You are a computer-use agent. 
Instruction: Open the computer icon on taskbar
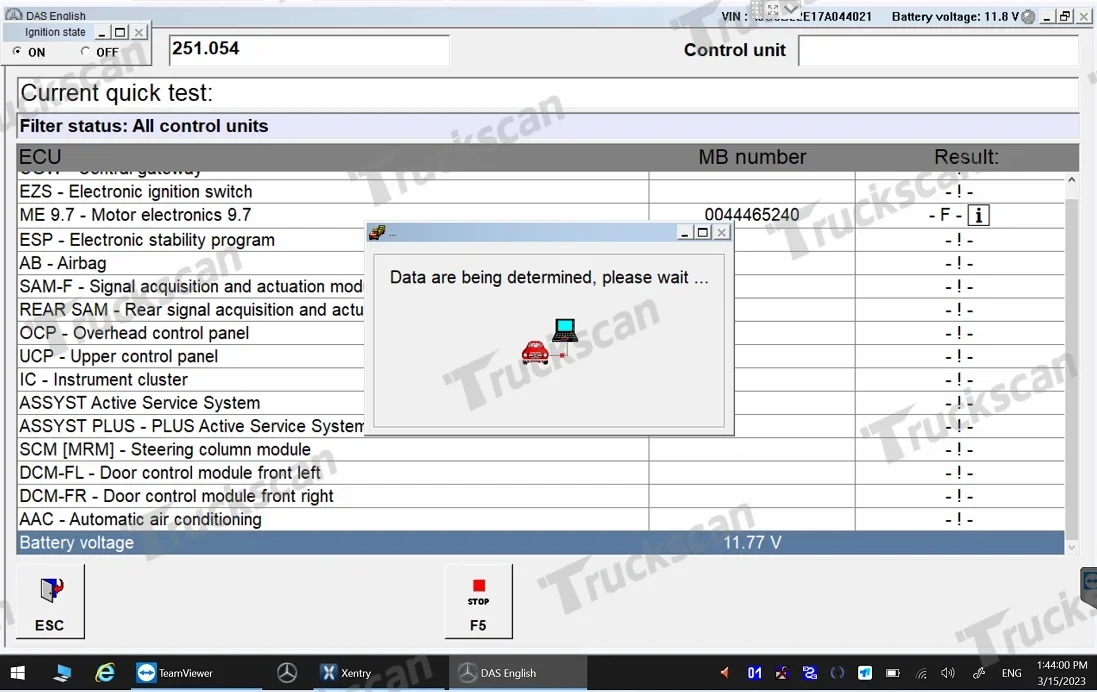tap(62, 673)
